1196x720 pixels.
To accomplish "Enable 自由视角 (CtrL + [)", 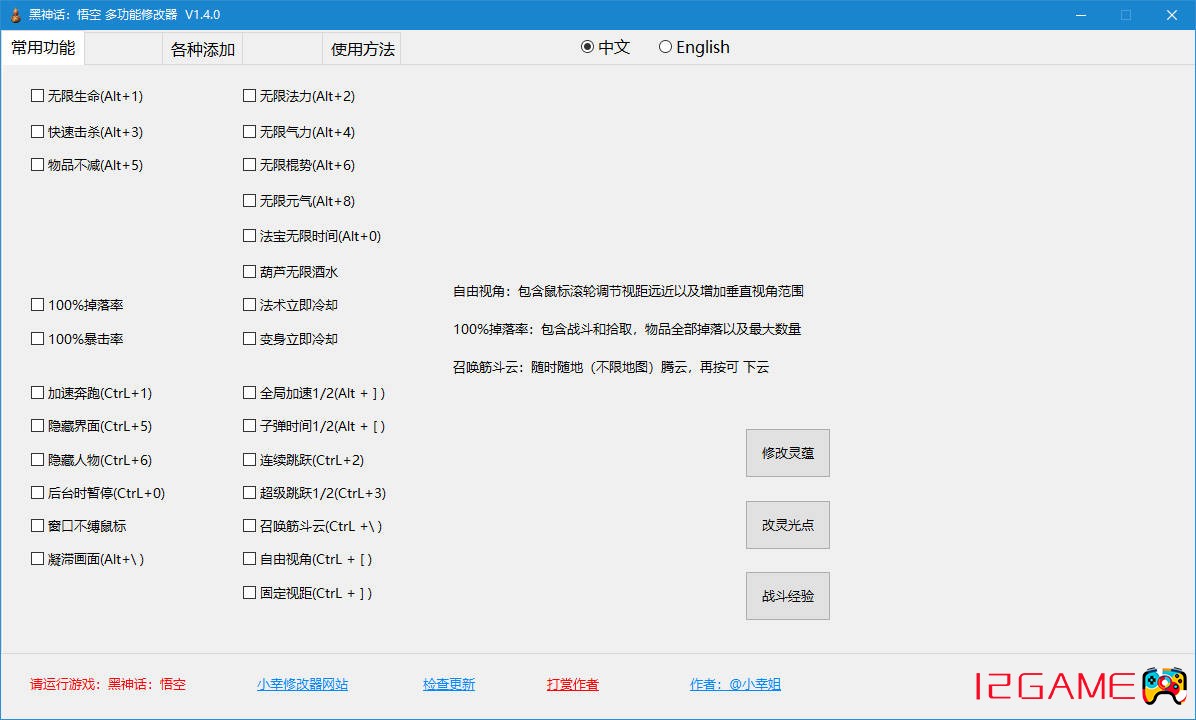I will point(249,558).
